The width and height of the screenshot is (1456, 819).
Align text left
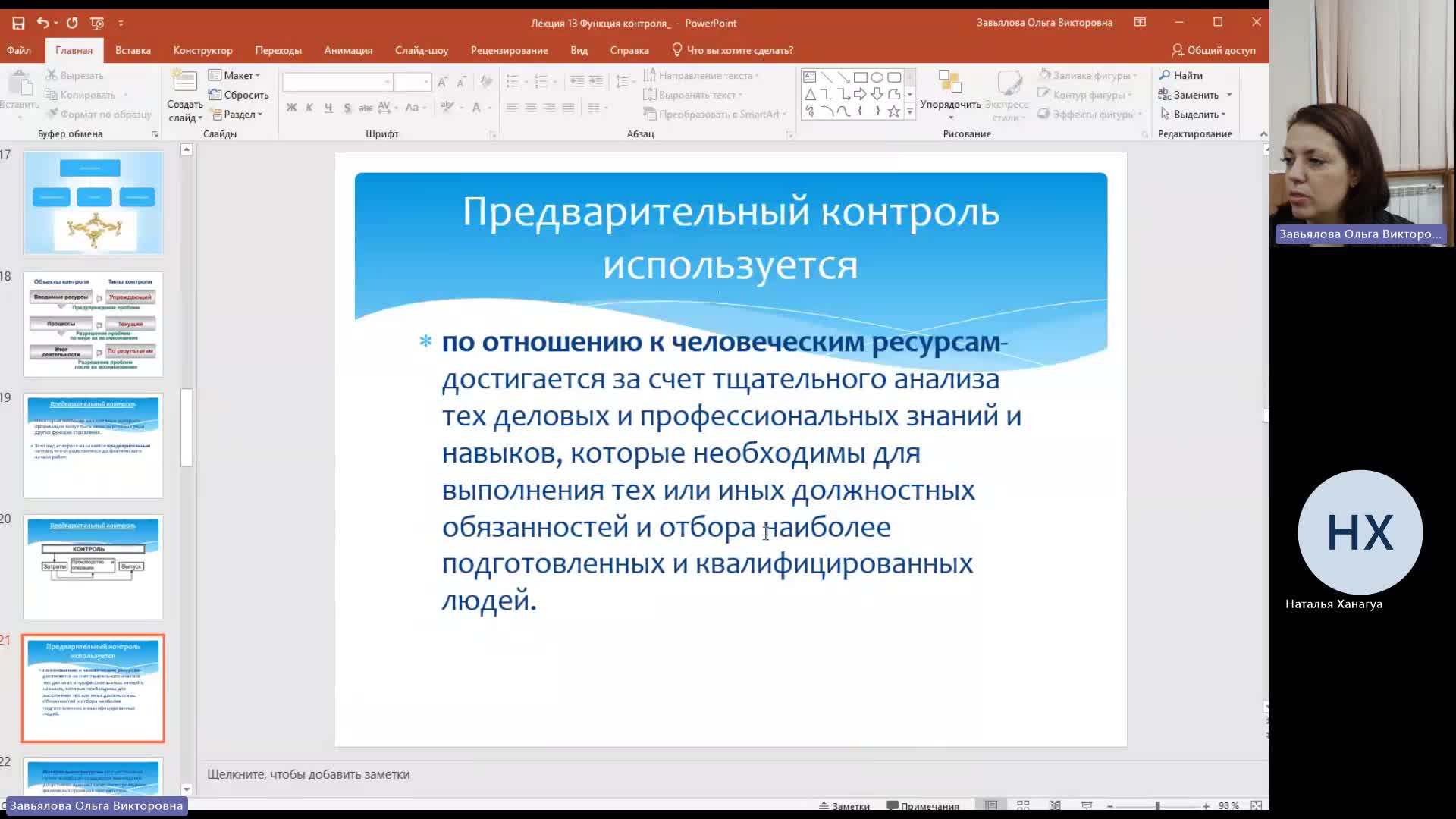[x=512, y=108]
